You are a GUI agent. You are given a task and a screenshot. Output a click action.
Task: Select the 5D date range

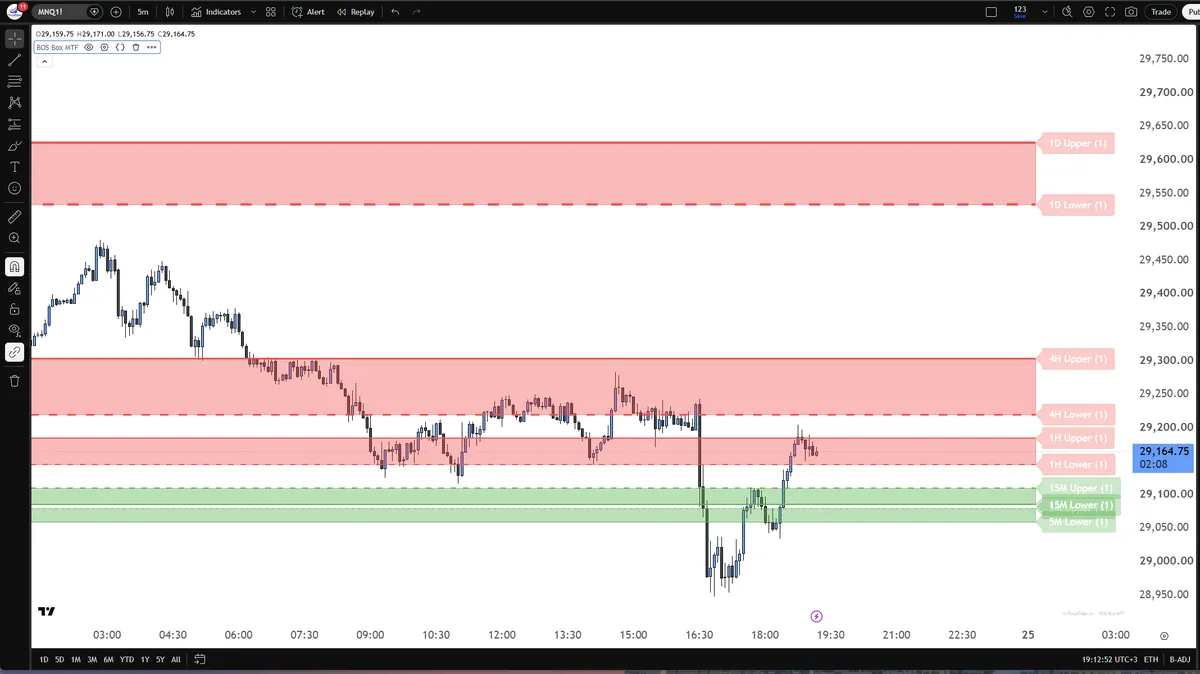pos(60,659)
